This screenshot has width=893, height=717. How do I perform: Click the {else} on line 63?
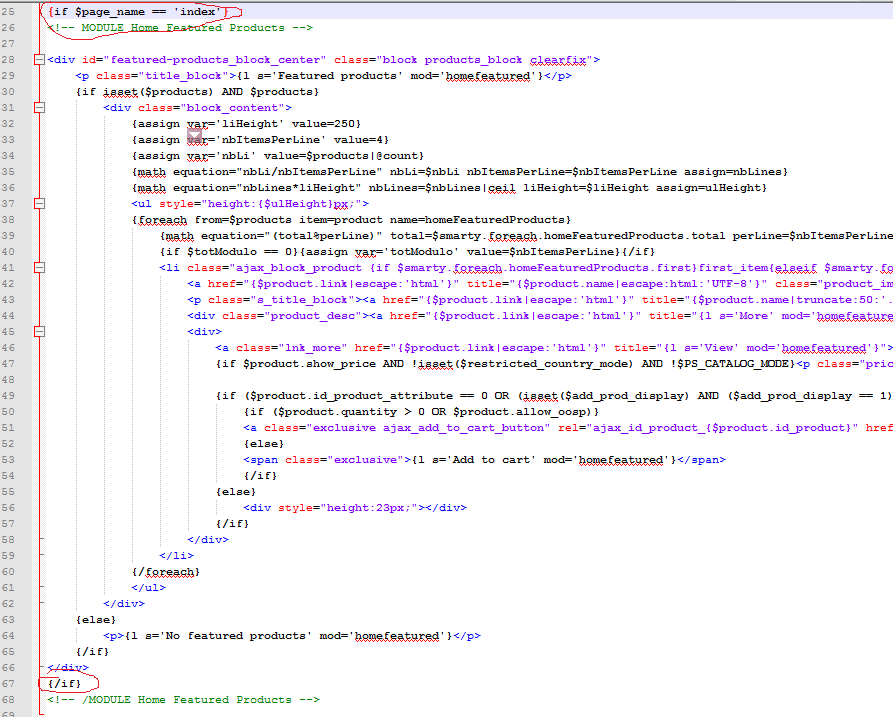tap(96, 619)
